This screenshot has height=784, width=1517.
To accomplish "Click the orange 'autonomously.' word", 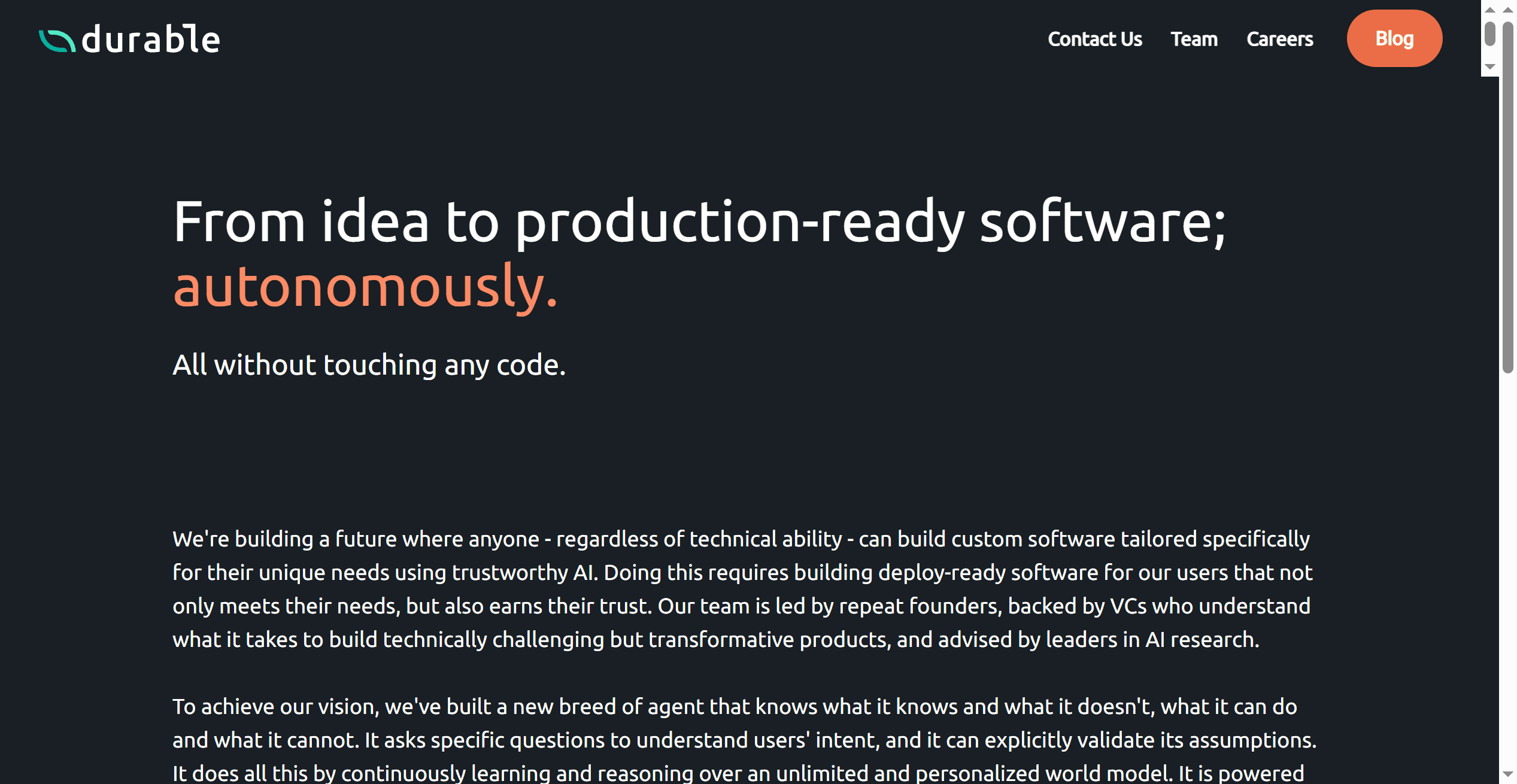I will (x=365, y=286).
